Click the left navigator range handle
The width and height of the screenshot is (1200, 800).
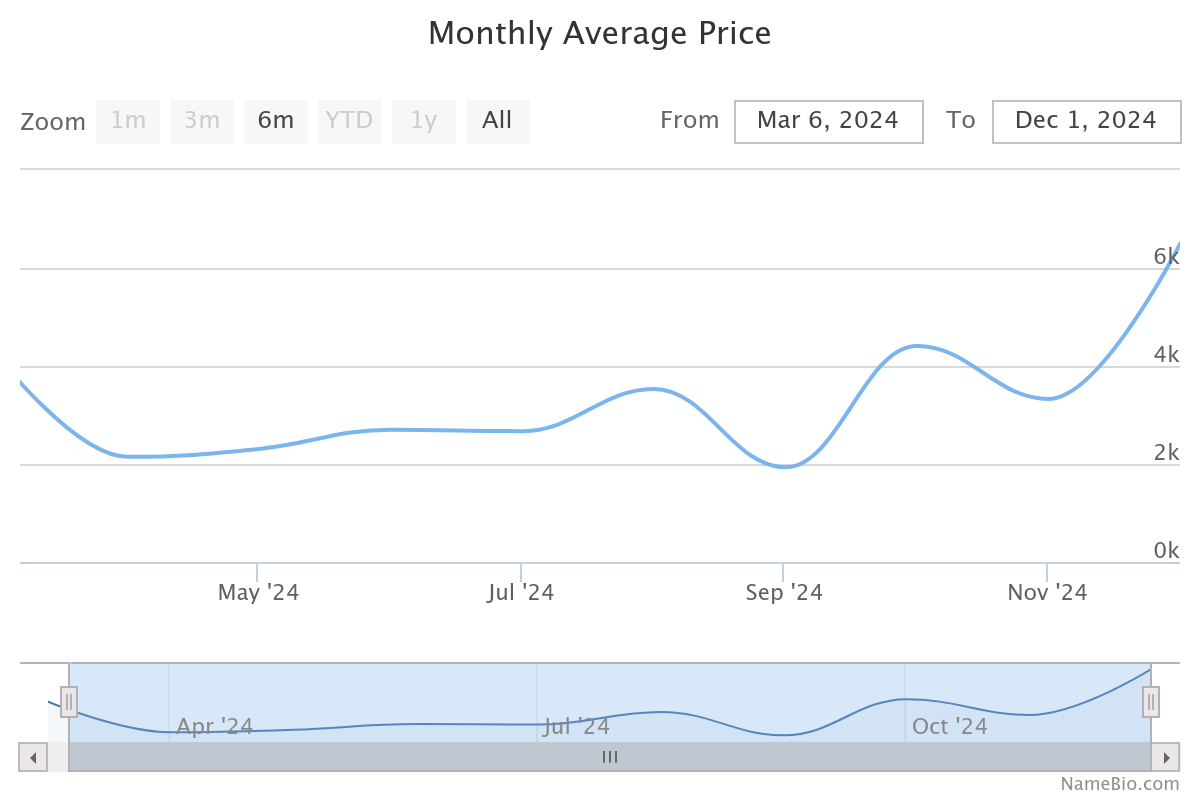coord(69,702)
